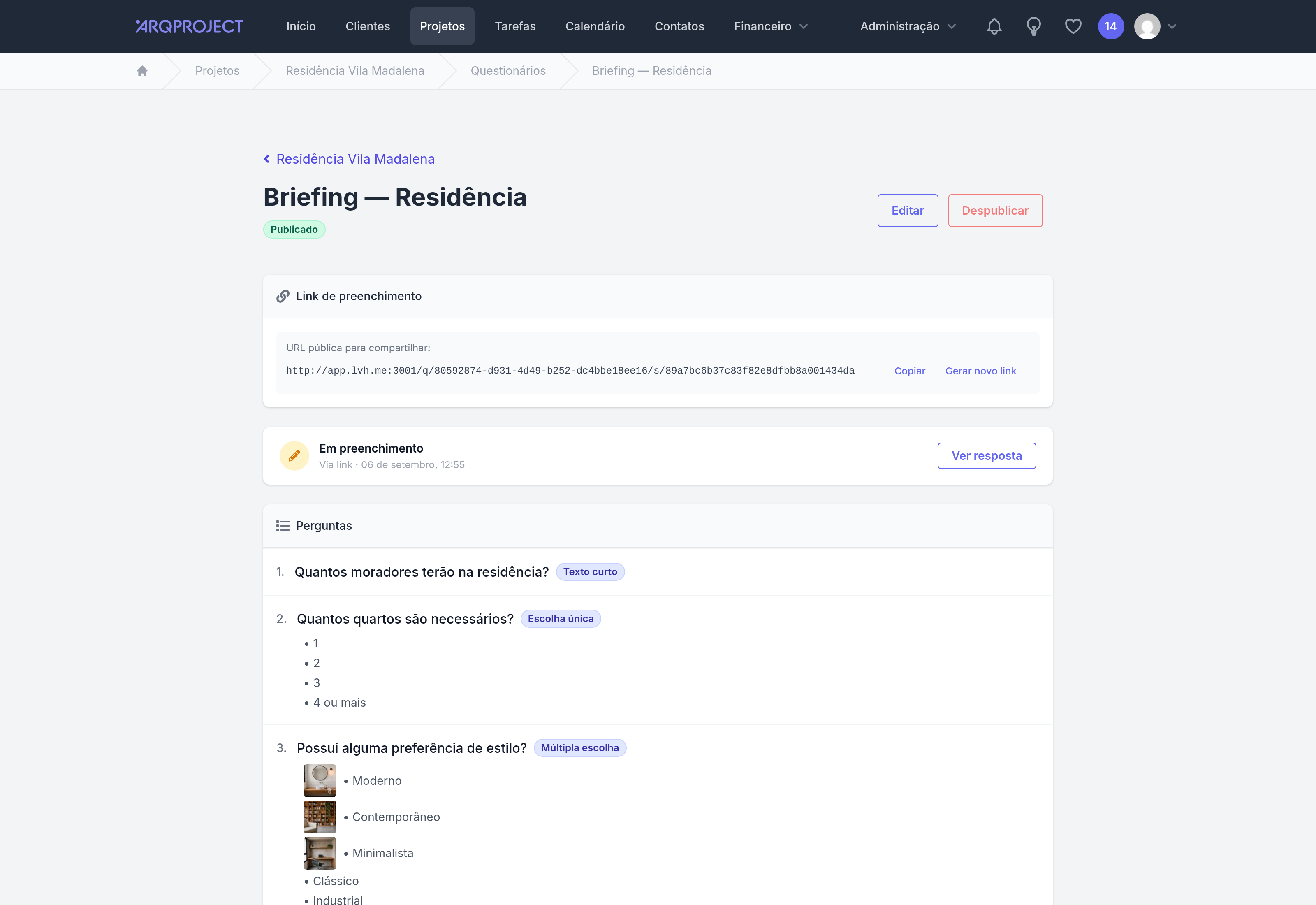Open the Clientes section

click(368, 26)
